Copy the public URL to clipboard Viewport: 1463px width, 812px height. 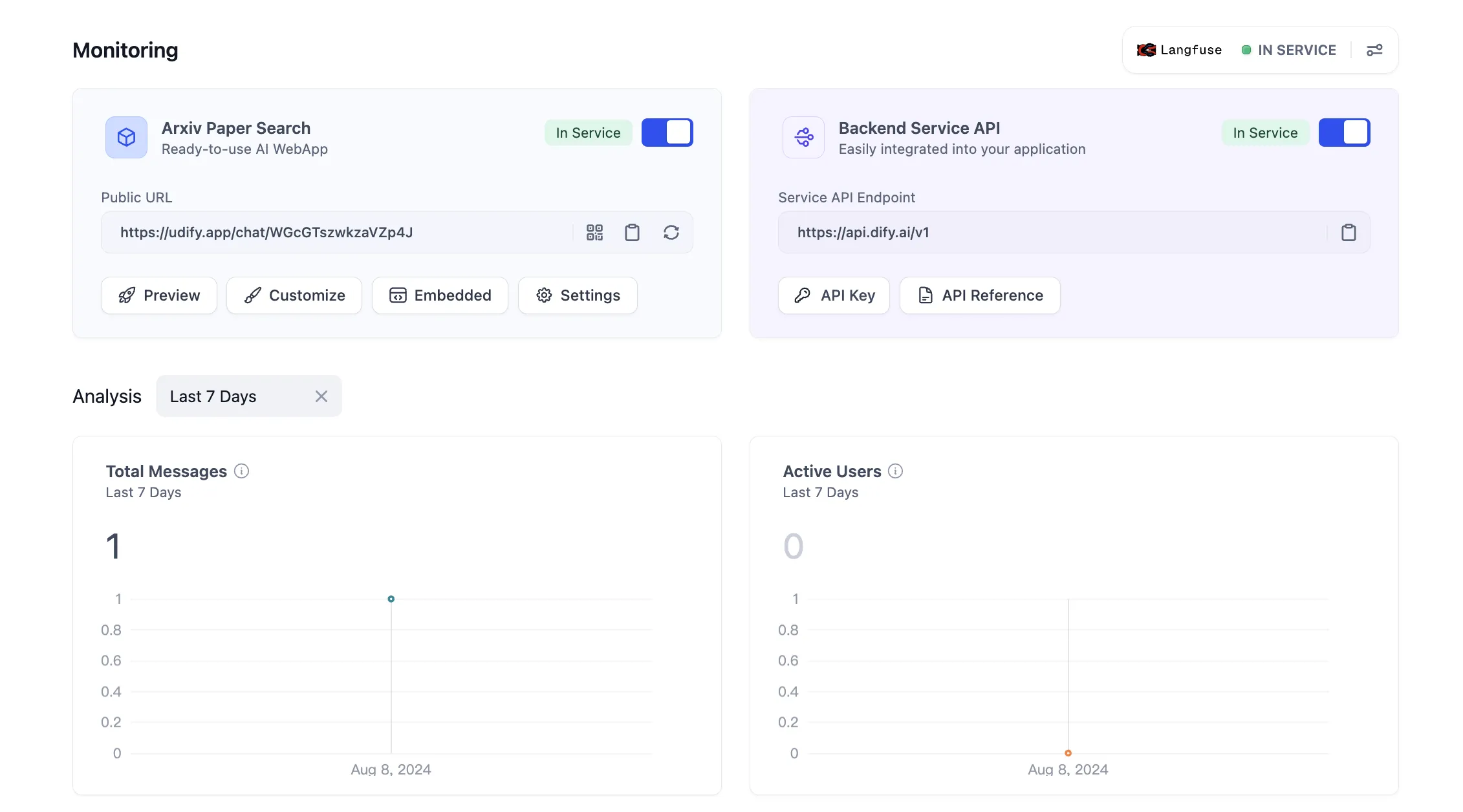pyautogui.click(x=632, y=233)
